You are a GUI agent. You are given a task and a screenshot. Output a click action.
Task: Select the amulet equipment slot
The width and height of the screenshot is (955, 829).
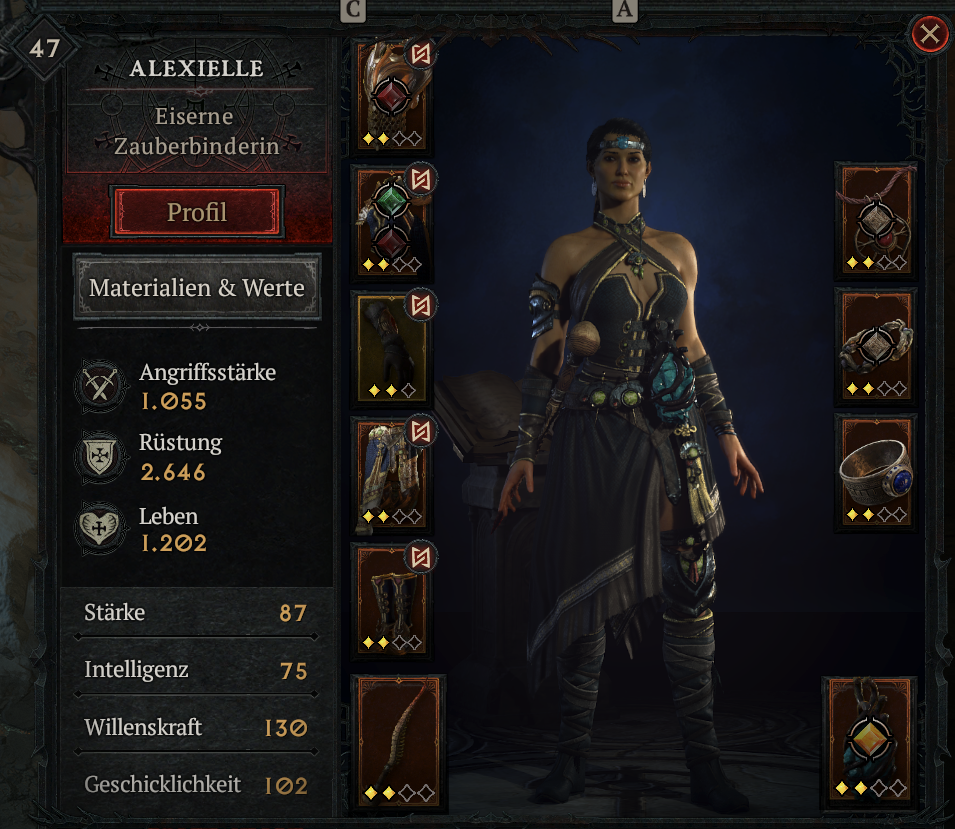tap(876, 220)
